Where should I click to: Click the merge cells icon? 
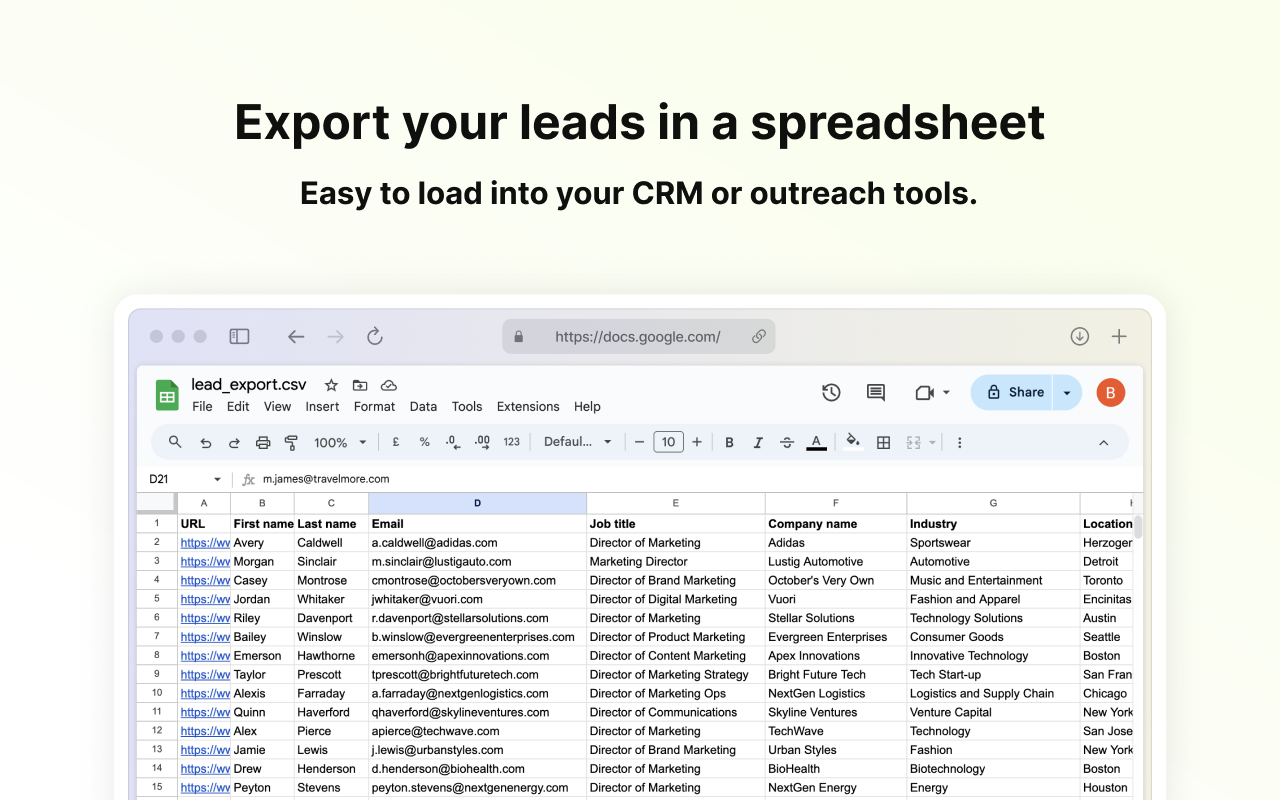(x=913, y=442)
